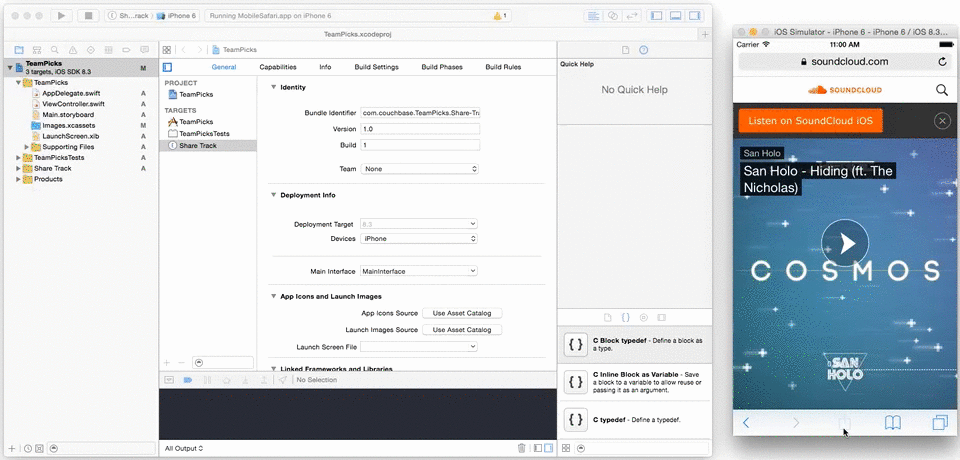Go back in the editor history
The image size is (960, 460).
coord(183,50)
